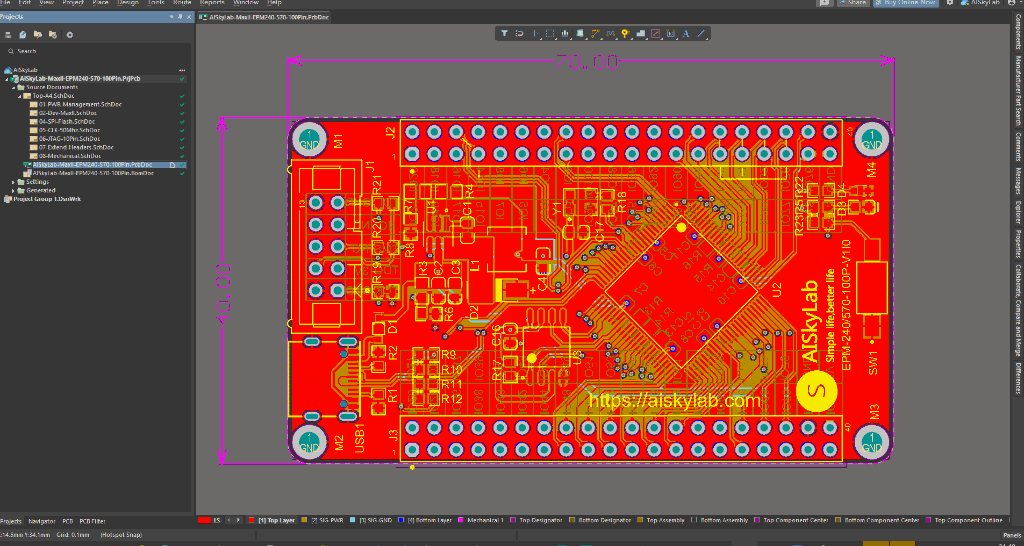Screen dimensions: 1024x546
Task: Choose the place string text tool
Action: tap(686, 33)
